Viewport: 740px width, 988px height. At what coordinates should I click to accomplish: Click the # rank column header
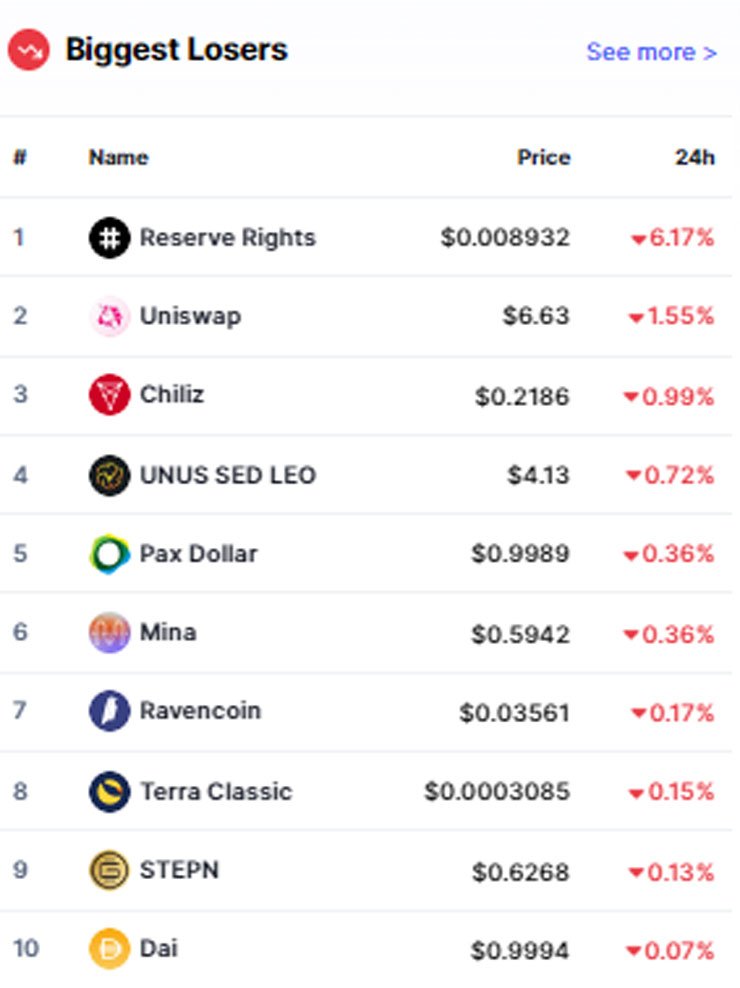coord(20,157)
